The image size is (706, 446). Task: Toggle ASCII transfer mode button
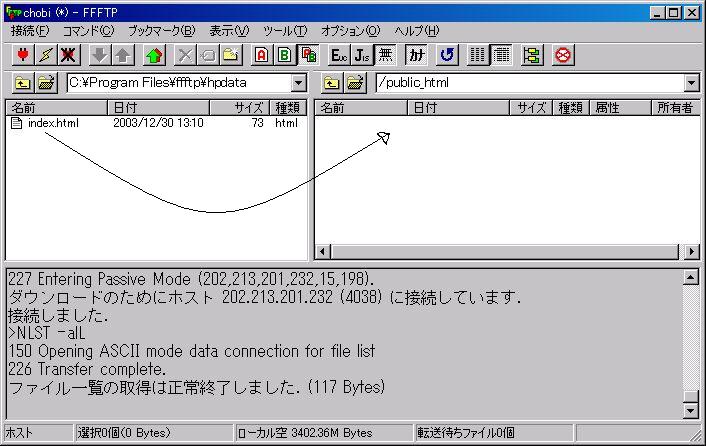click(x=262, y=55)
